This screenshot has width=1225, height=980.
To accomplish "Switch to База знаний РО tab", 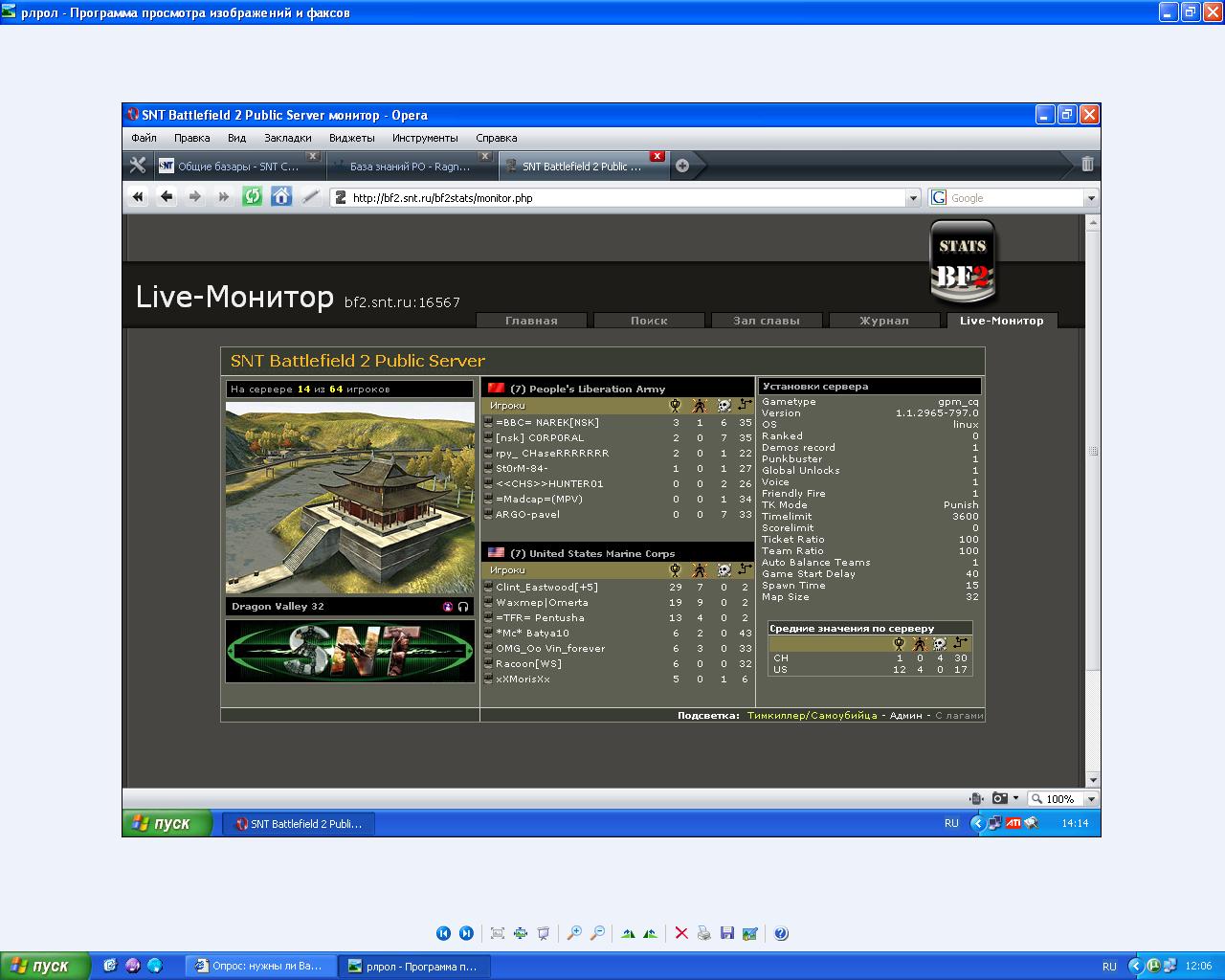I will (410, 166).
